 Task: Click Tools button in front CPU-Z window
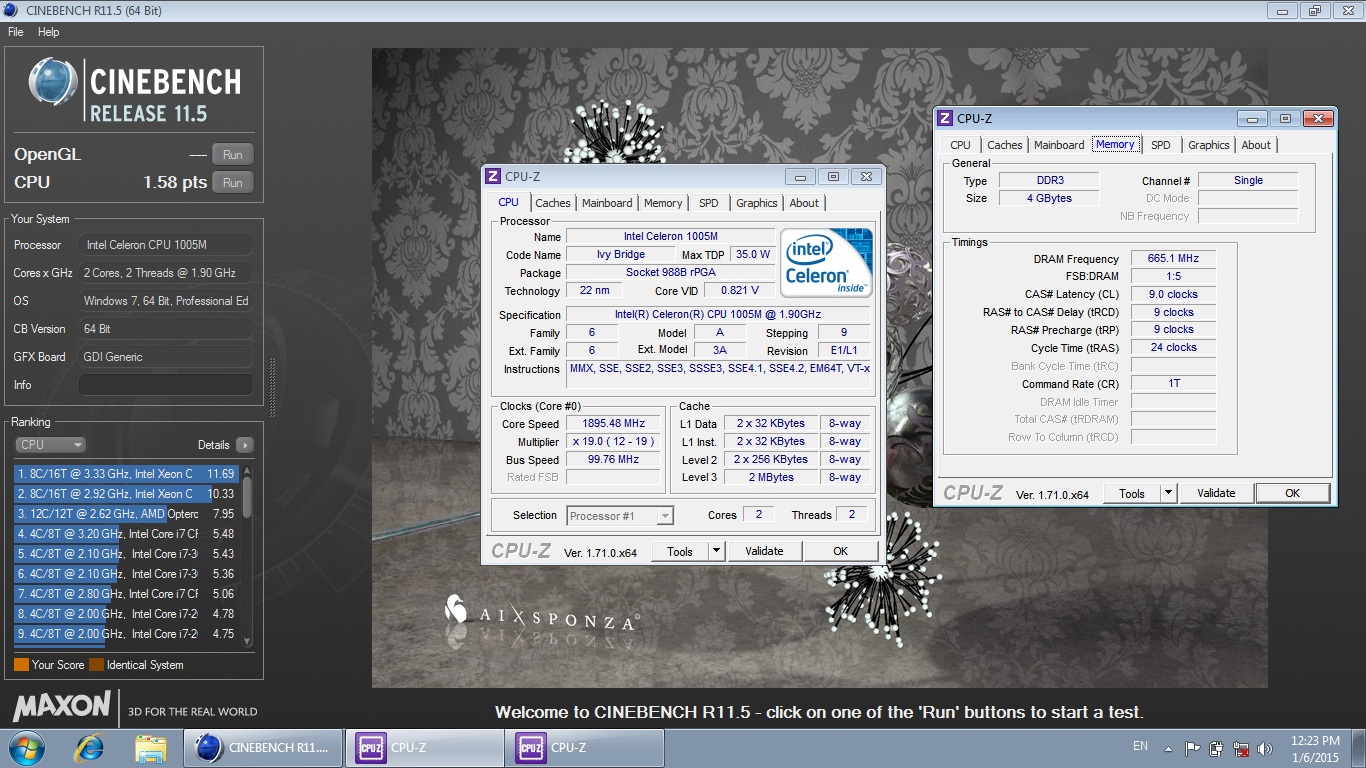[x=680, y=551]
